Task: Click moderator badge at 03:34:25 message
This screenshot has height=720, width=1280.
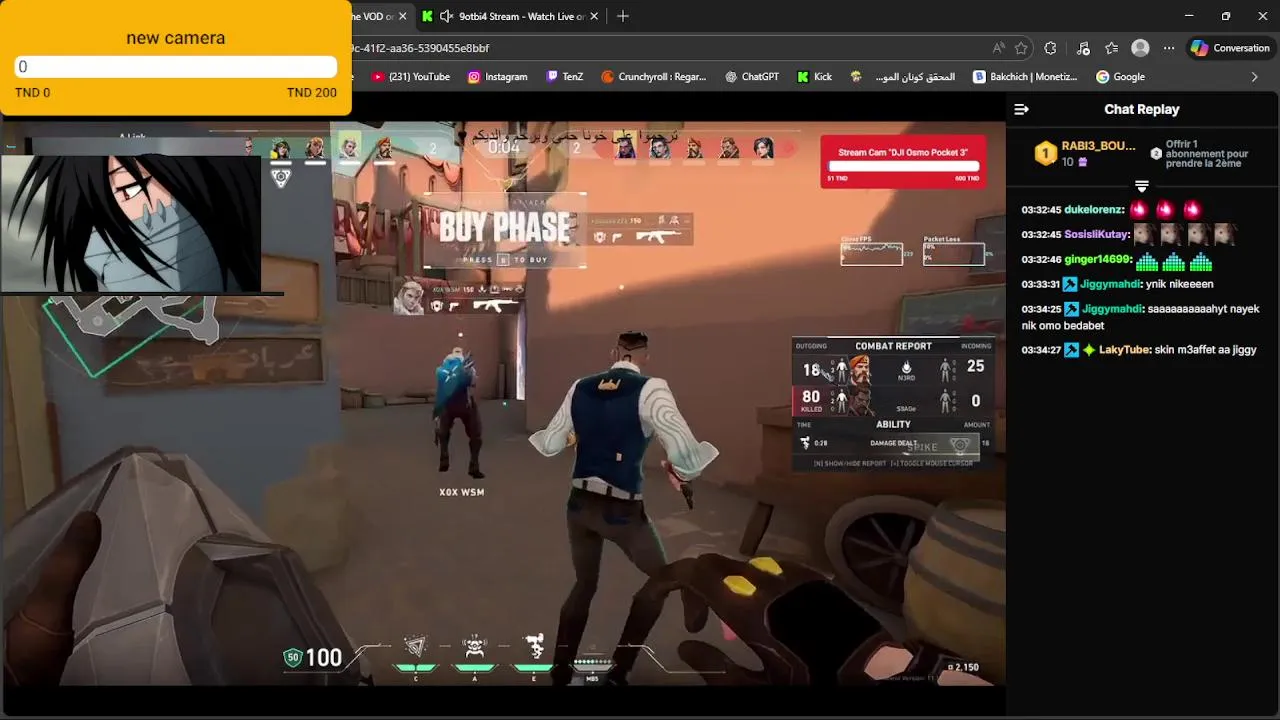Action: click(x=1070, y=309)
